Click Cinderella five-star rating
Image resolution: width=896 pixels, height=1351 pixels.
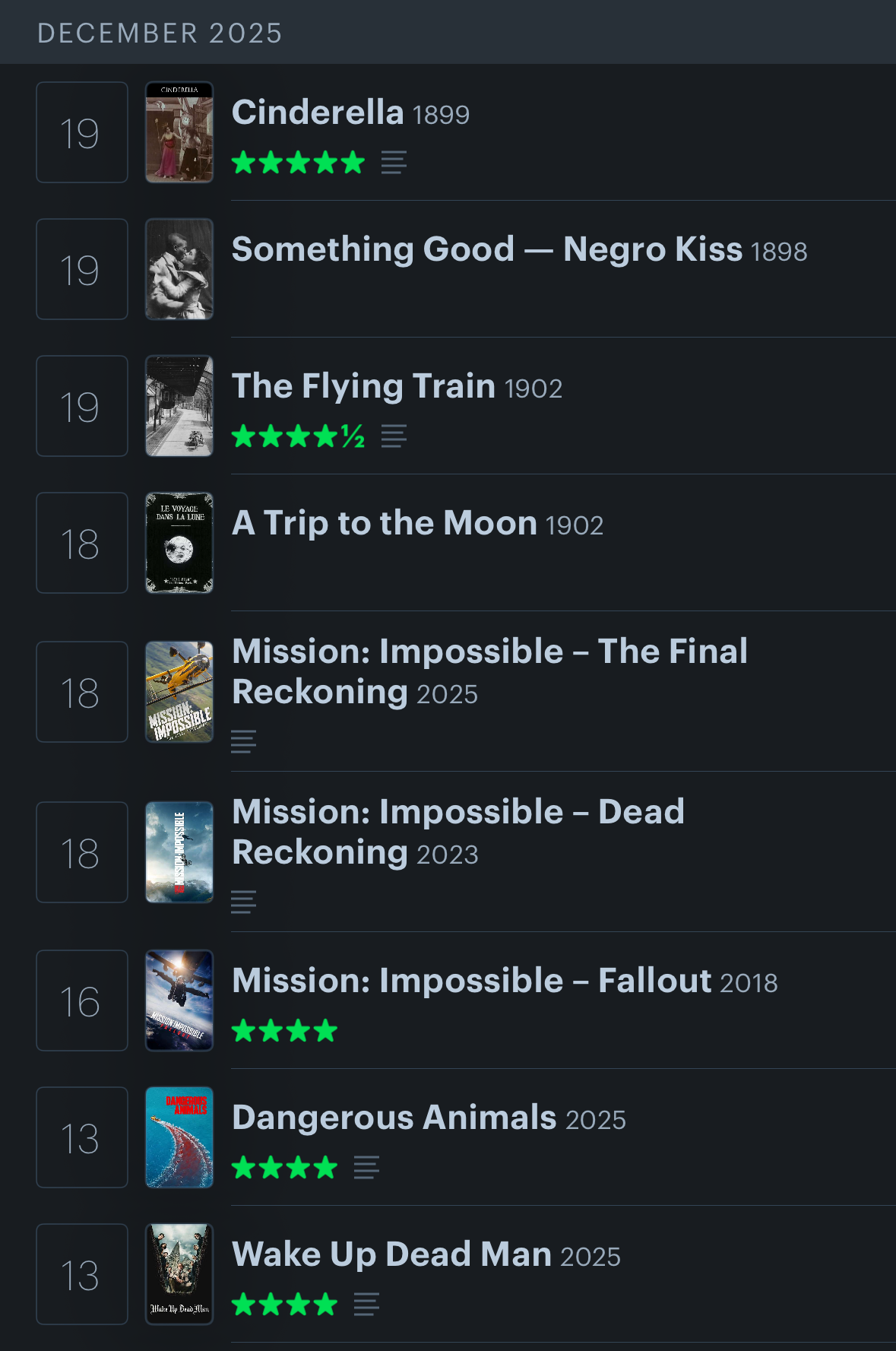point(298,163)
